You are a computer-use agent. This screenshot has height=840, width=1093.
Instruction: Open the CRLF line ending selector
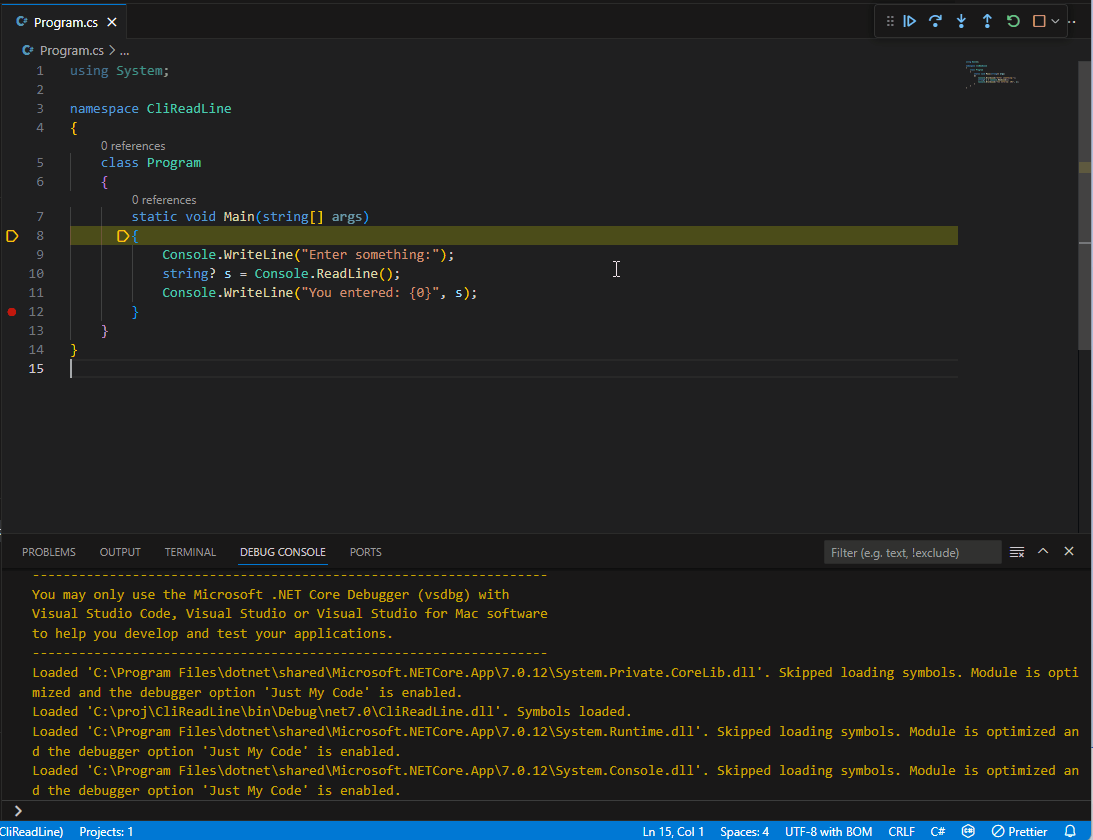coord(901,831)
